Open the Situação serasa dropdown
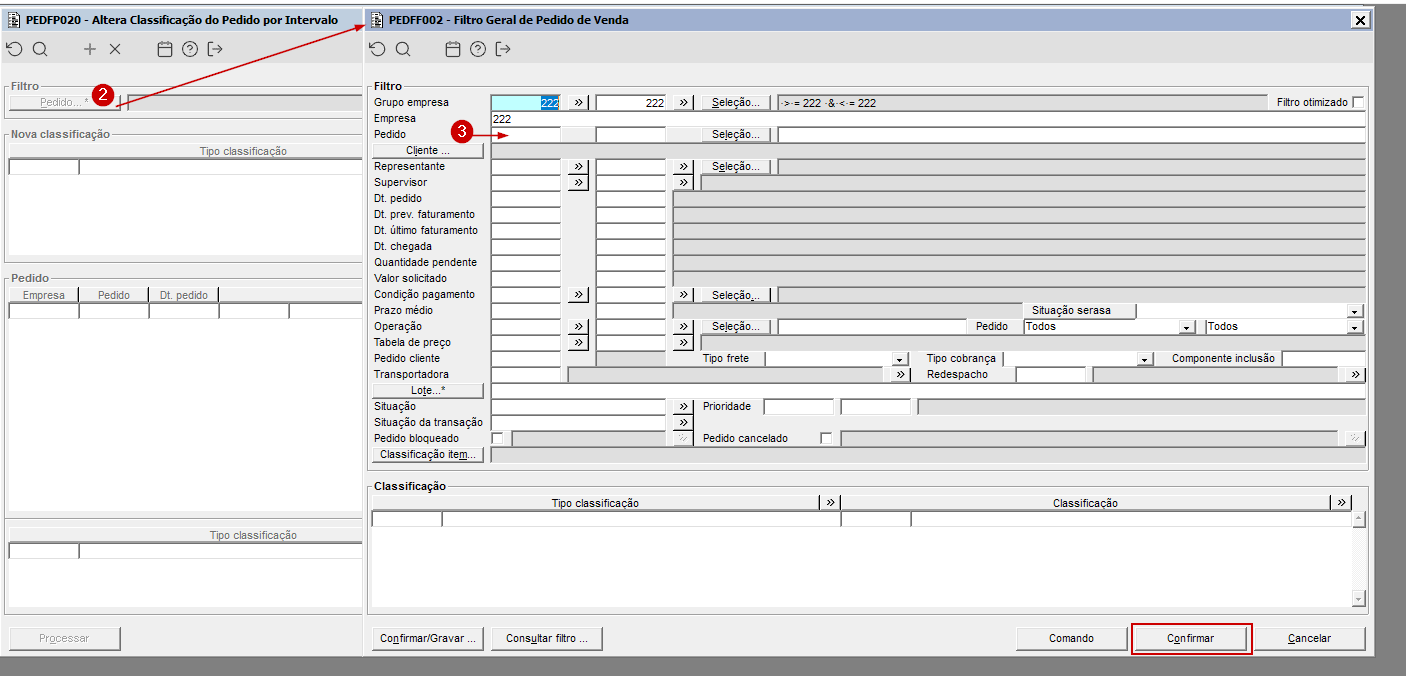1406x676 pixels. [x=1355, y=311]
